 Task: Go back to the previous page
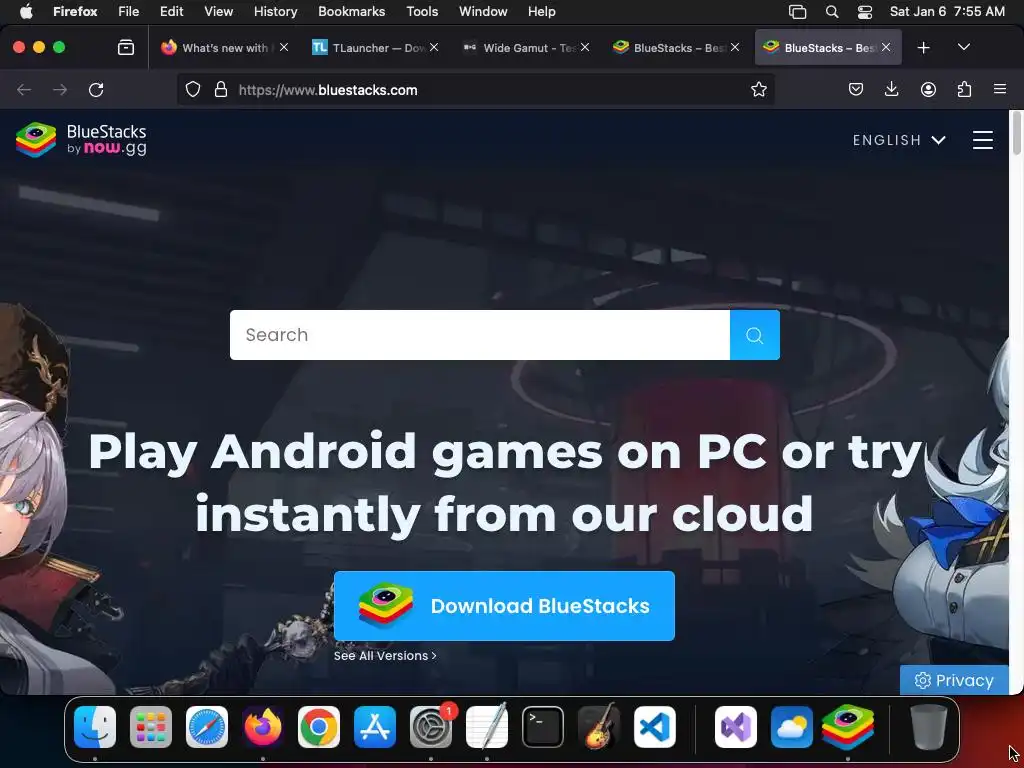(x=24, y=89)
